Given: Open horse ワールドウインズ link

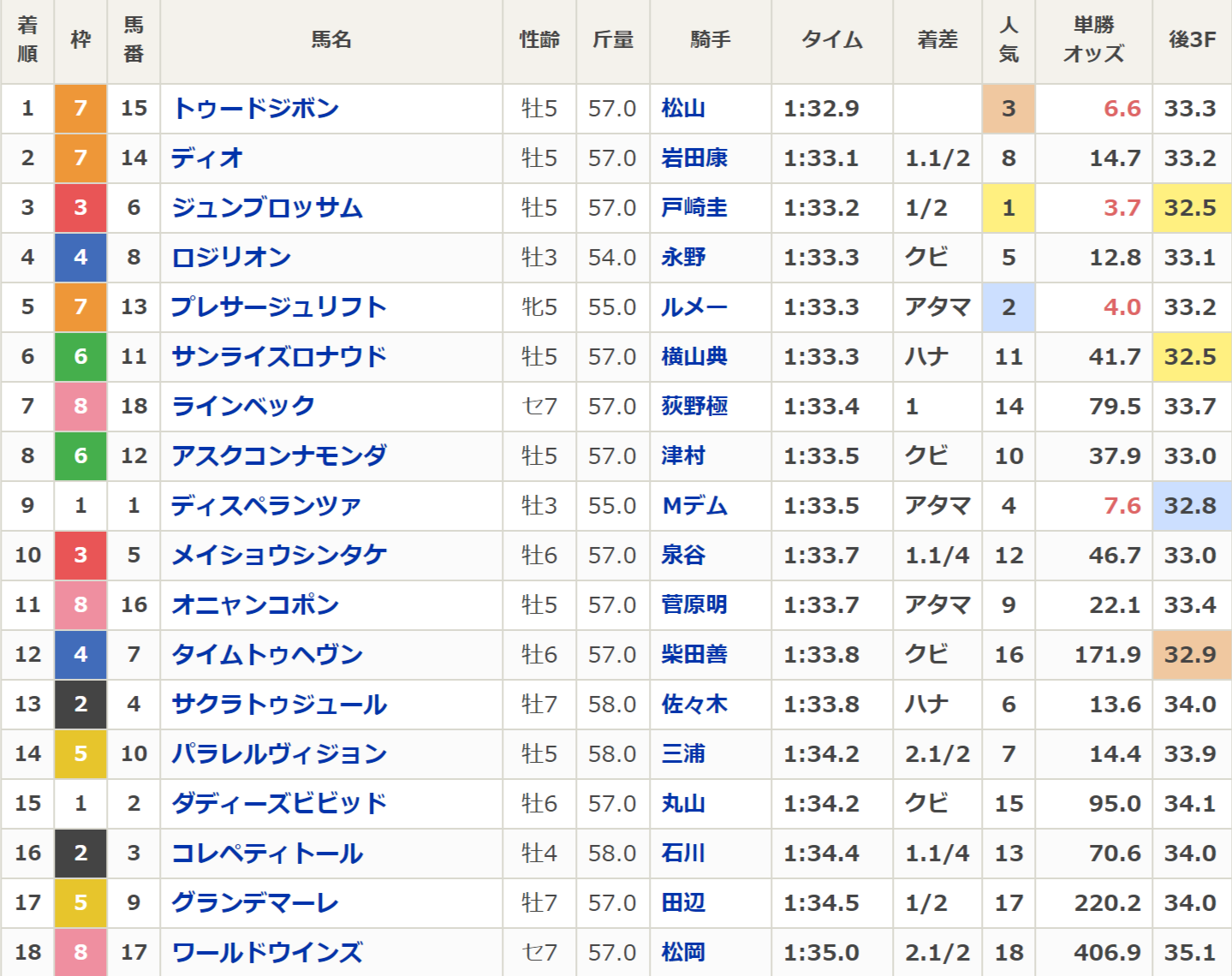Looking at the screenshot, I should (x=267, y=953).
